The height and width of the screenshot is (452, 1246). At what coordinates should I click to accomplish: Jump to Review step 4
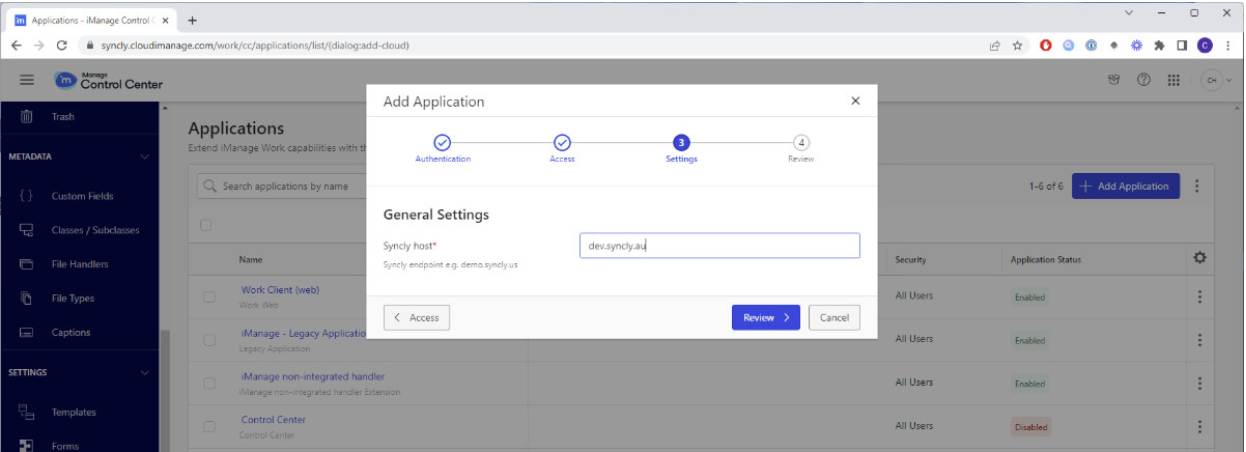801,148
